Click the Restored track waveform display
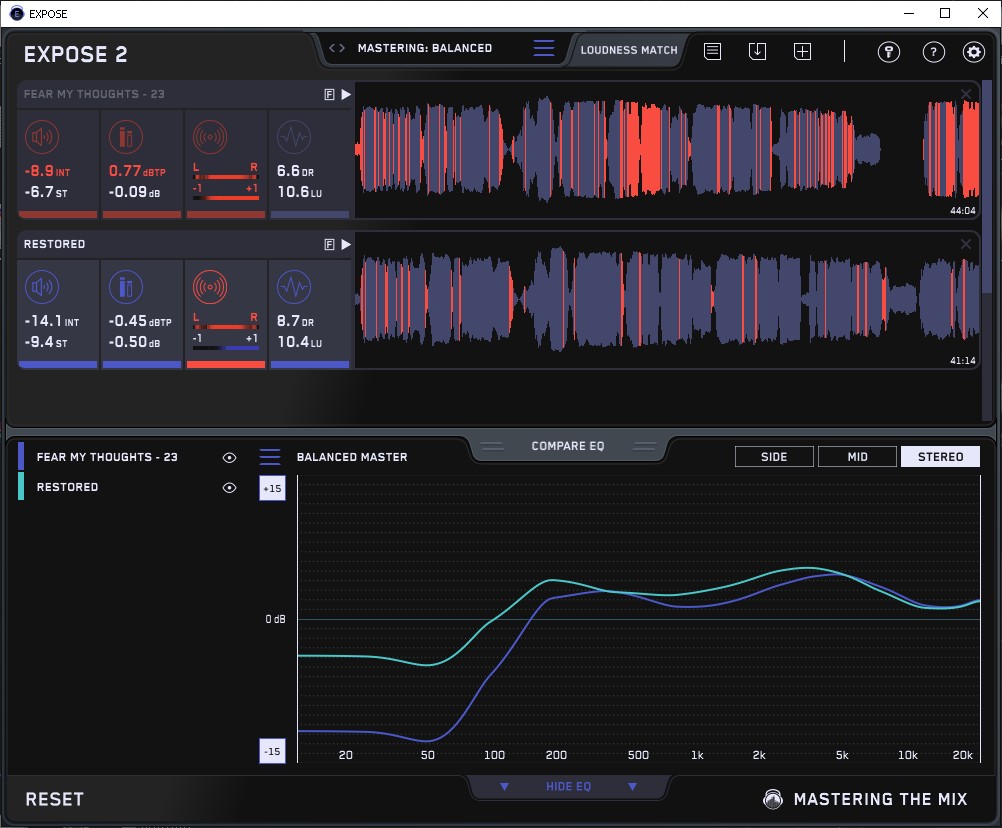The image size is (1002, 828). coord(667,300)
